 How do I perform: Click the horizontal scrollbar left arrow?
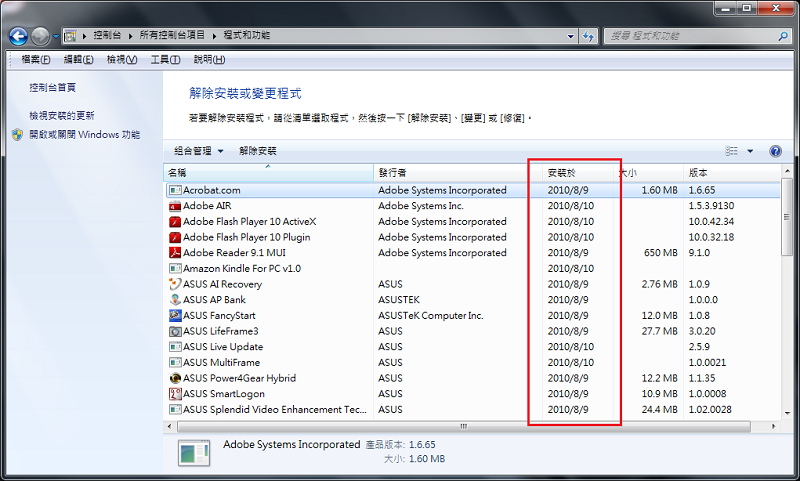(170, 426)
